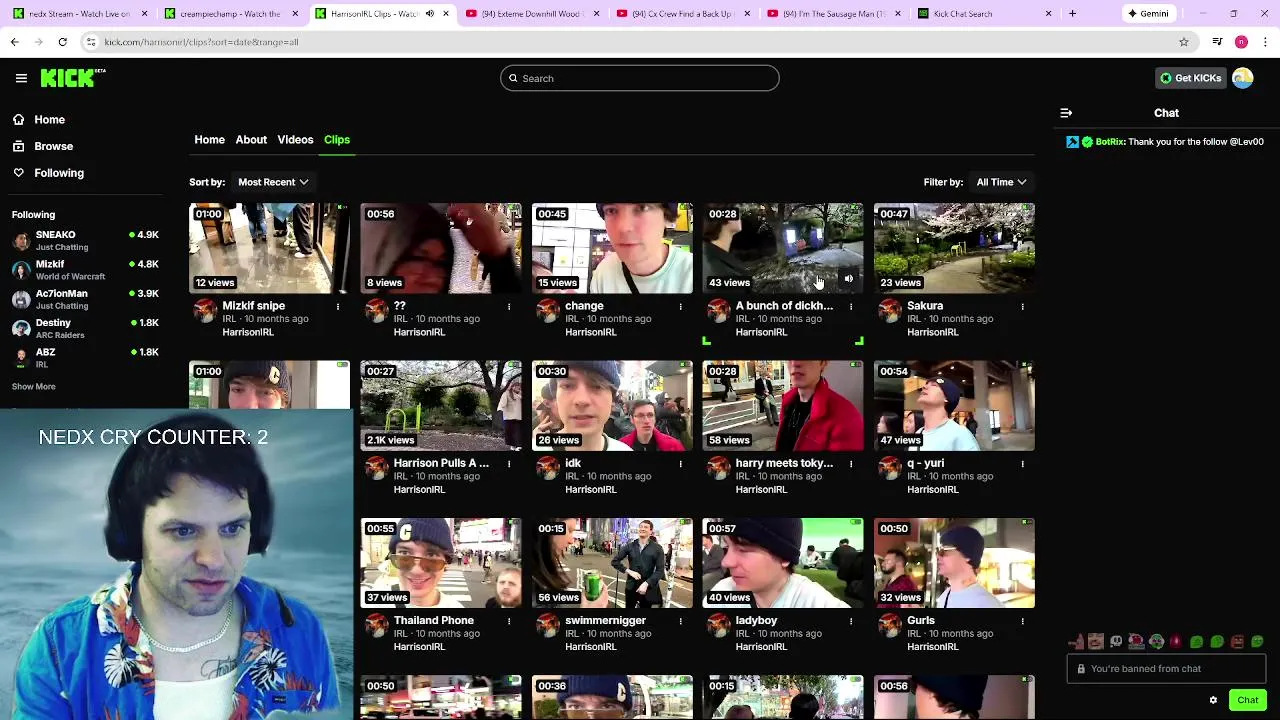
Task: Open chat settings gear icon
Action: coord(1213,700)
